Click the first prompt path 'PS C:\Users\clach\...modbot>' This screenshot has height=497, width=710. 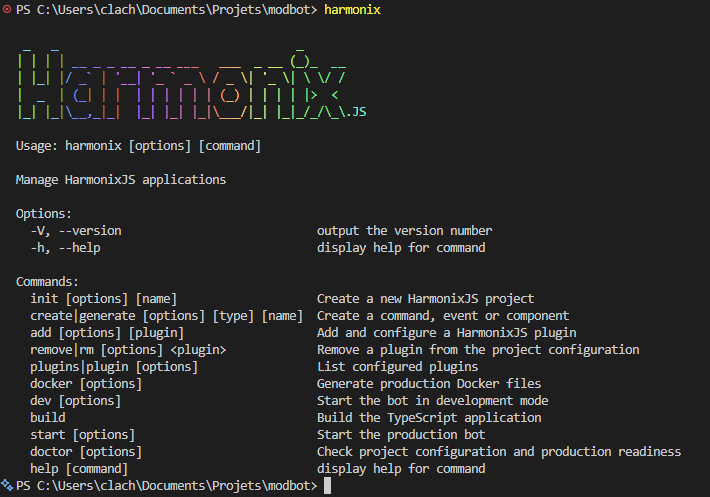[167, 10]
